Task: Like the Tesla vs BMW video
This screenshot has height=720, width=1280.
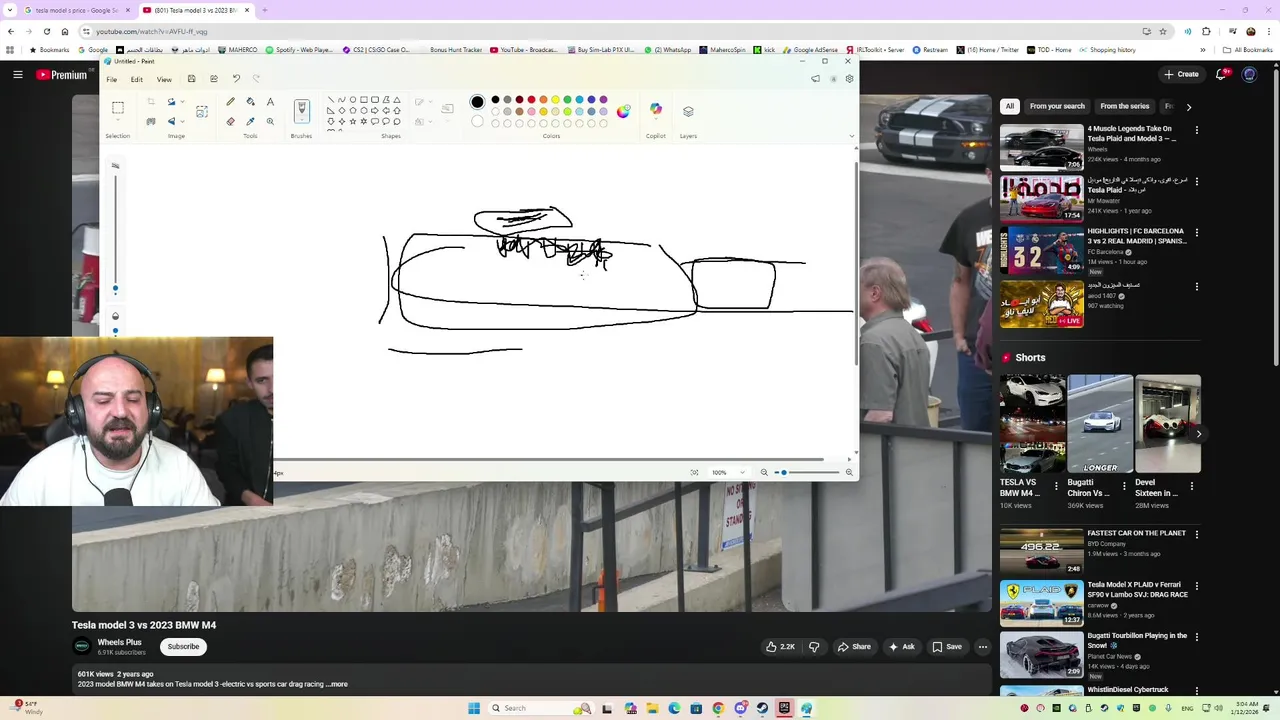Action: [780, 647]
